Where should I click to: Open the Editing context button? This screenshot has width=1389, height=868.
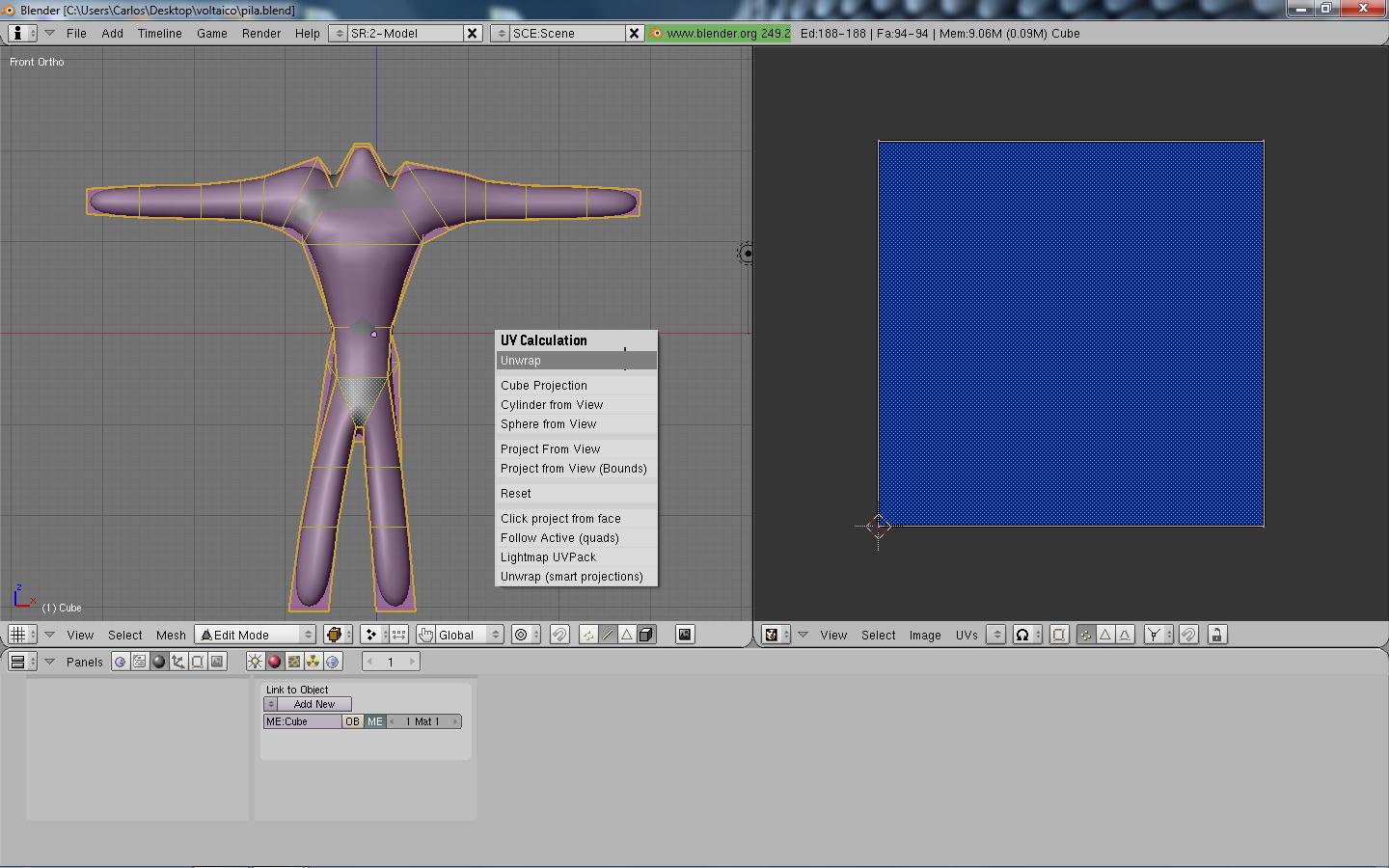click(x=198, y=662)
